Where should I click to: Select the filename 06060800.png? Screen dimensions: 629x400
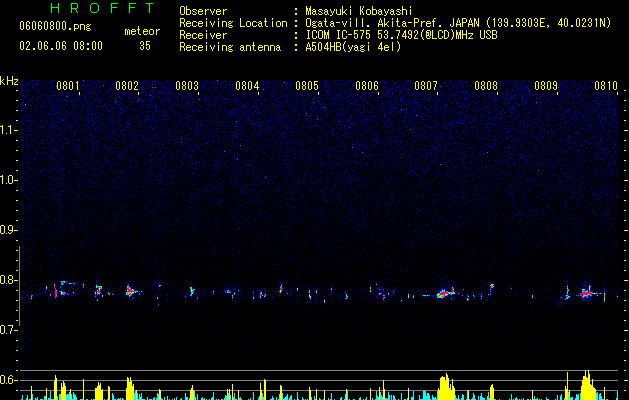coord(55,26)
